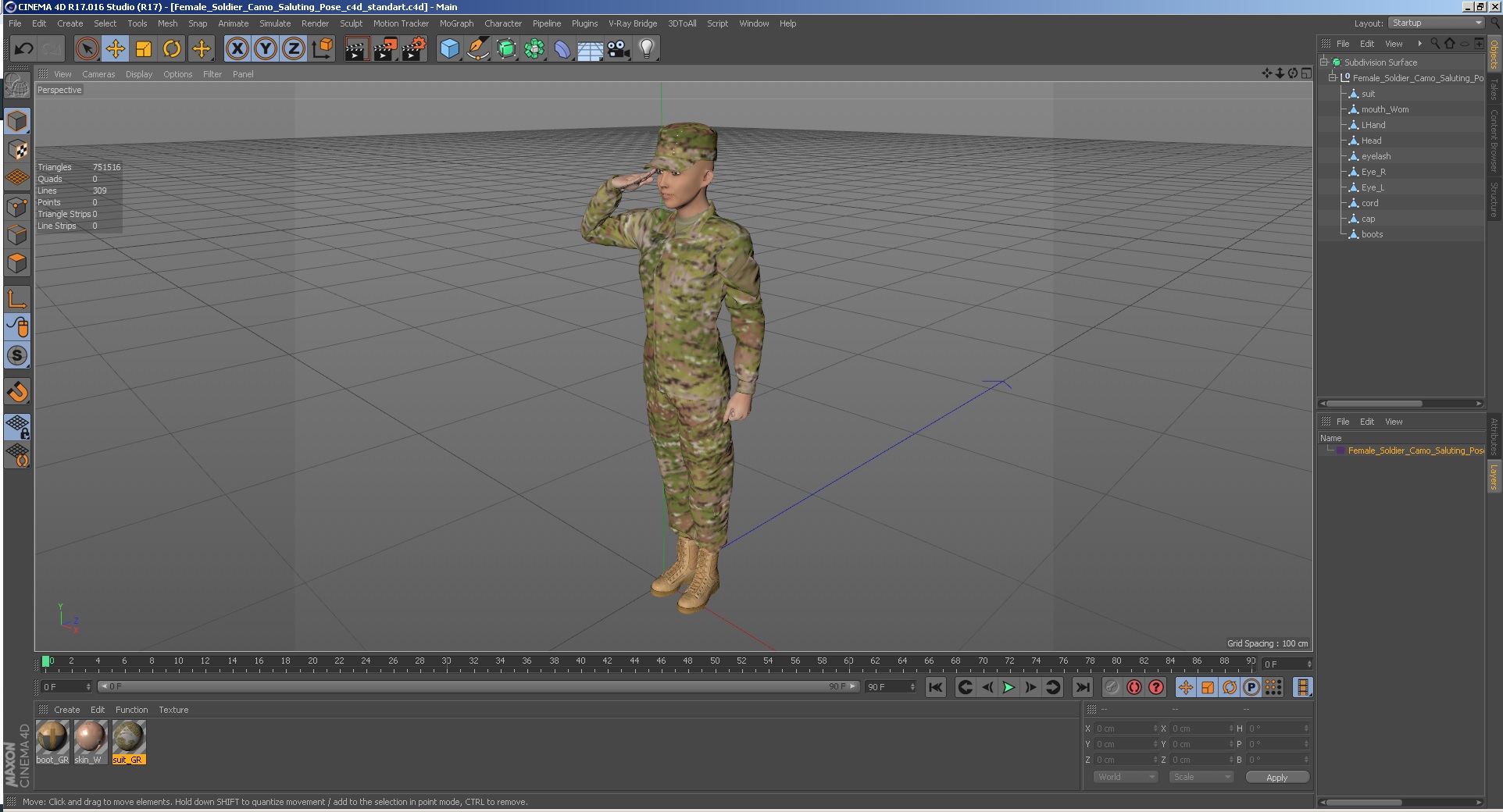Open the viewport Display menu
This screenshot has height=812, width=1503.
[139, 74]
